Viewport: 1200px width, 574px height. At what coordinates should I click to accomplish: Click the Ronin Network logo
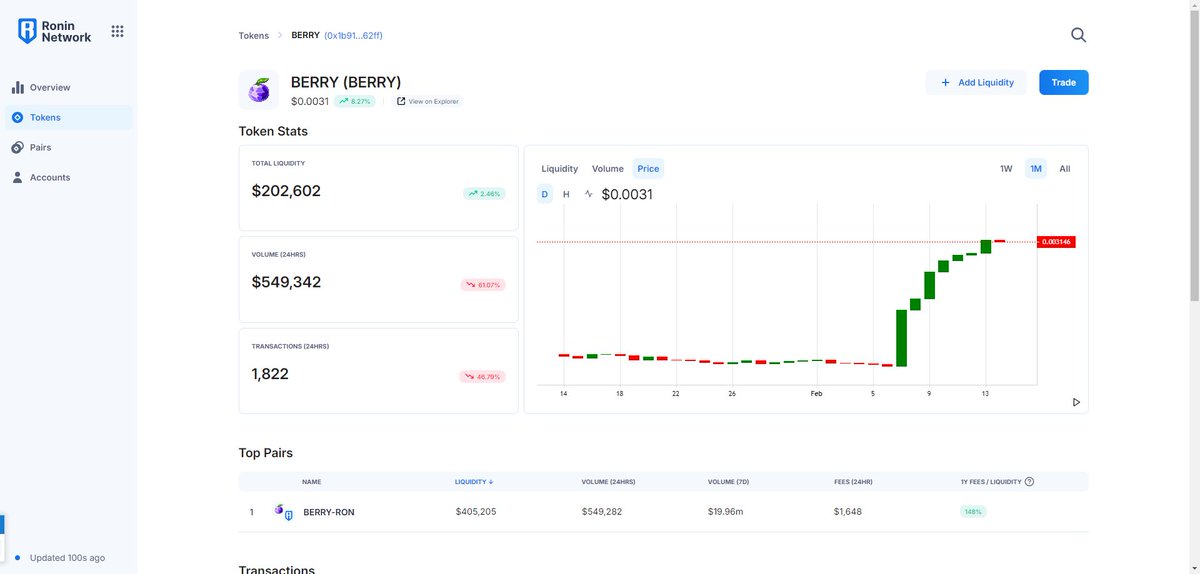click(54, 31)
